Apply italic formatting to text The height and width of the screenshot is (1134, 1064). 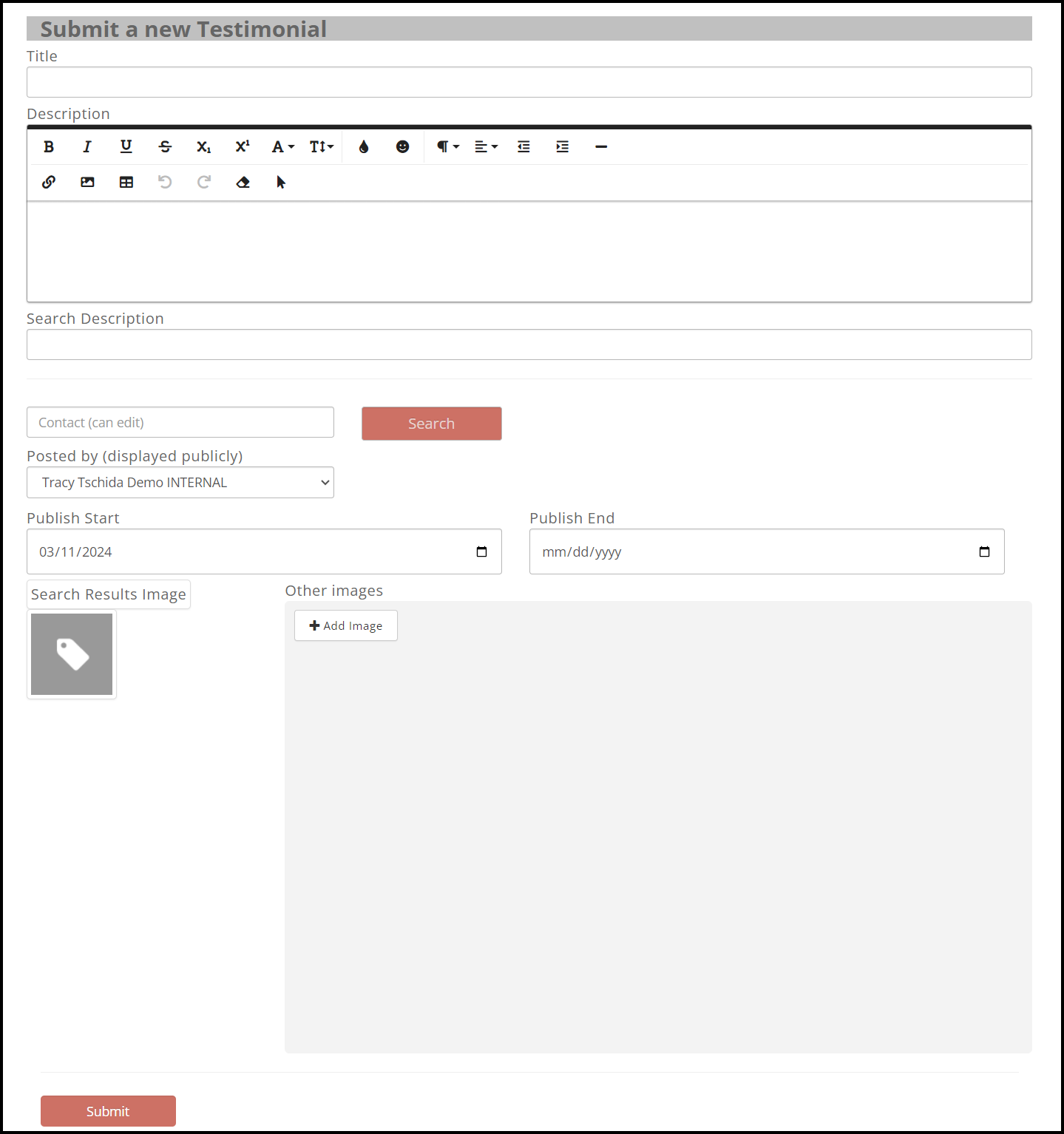[87, 146]
